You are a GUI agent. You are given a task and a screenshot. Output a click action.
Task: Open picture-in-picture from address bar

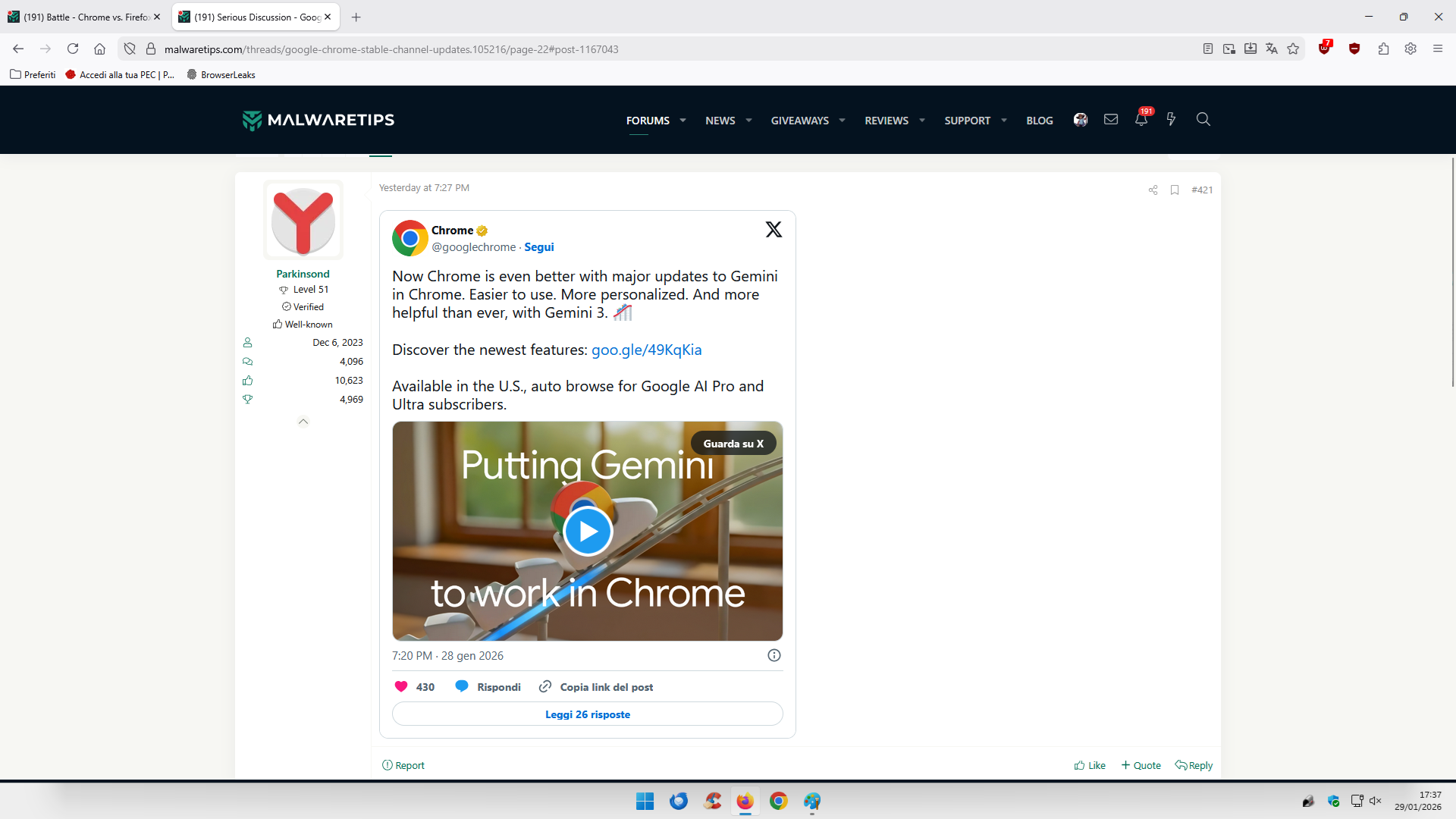click(x=1229, y=49)
